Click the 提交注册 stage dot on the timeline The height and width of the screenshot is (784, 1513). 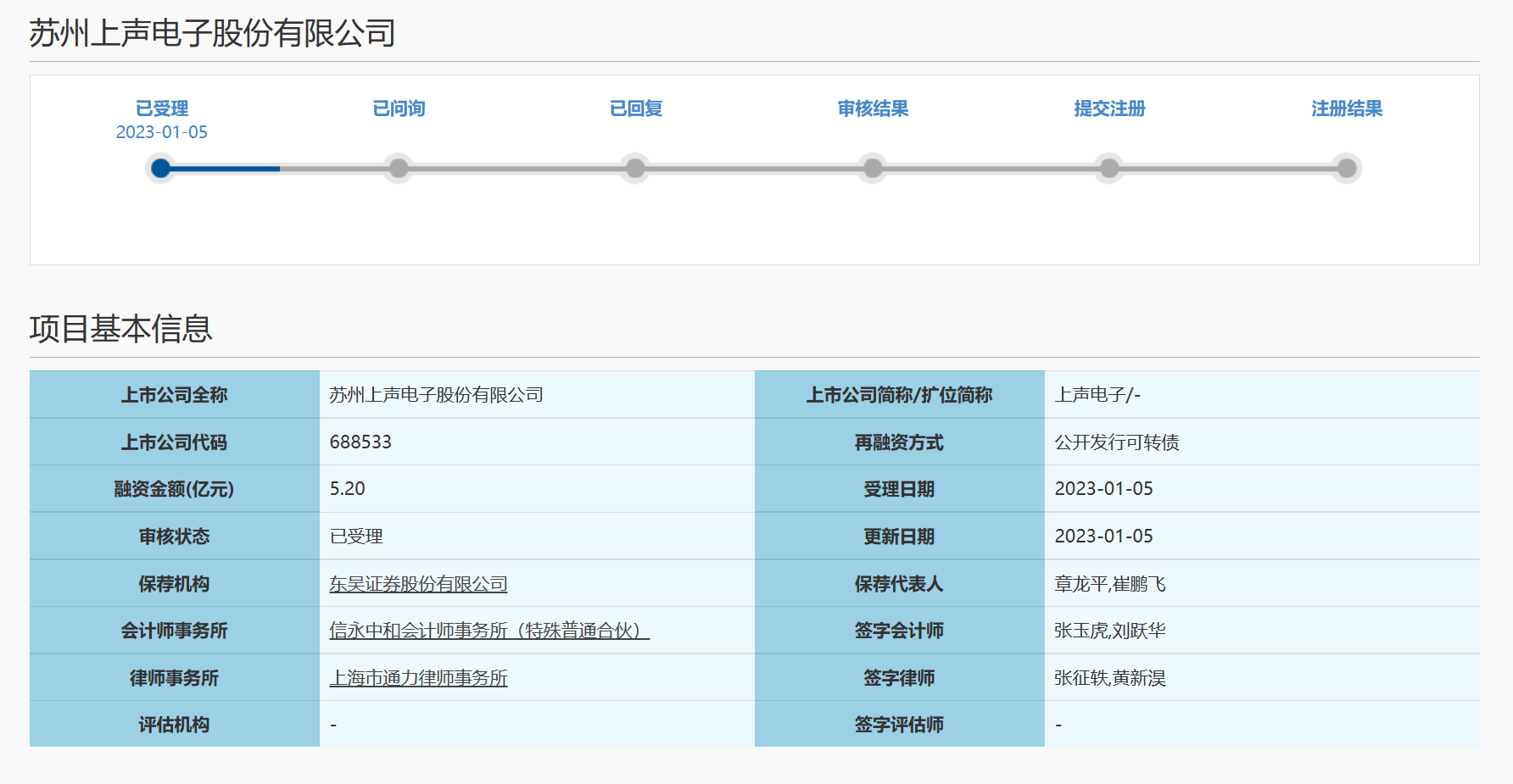1109,169
